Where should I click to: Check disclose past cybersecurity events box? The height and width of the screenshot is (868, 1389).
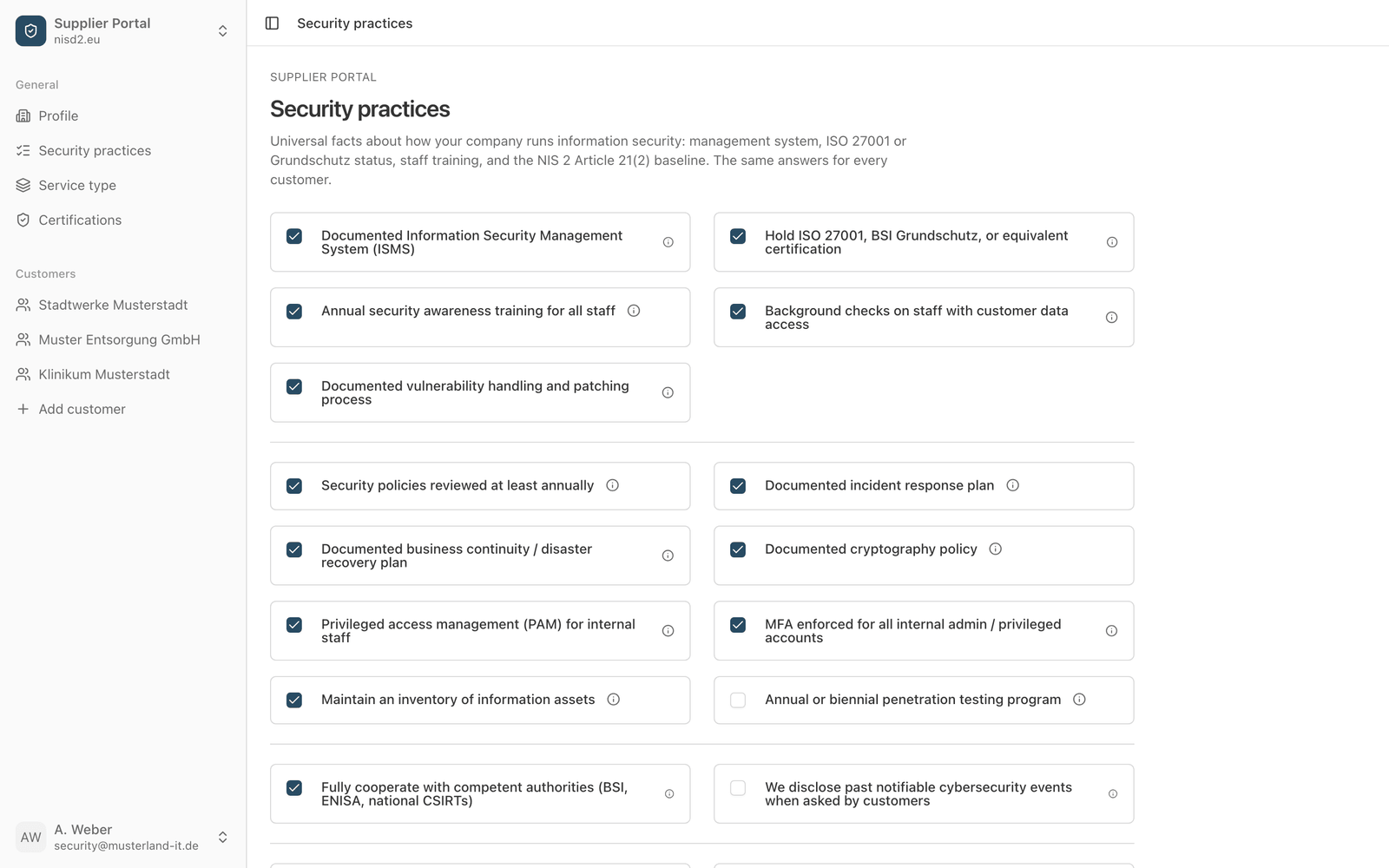point(738,788)
